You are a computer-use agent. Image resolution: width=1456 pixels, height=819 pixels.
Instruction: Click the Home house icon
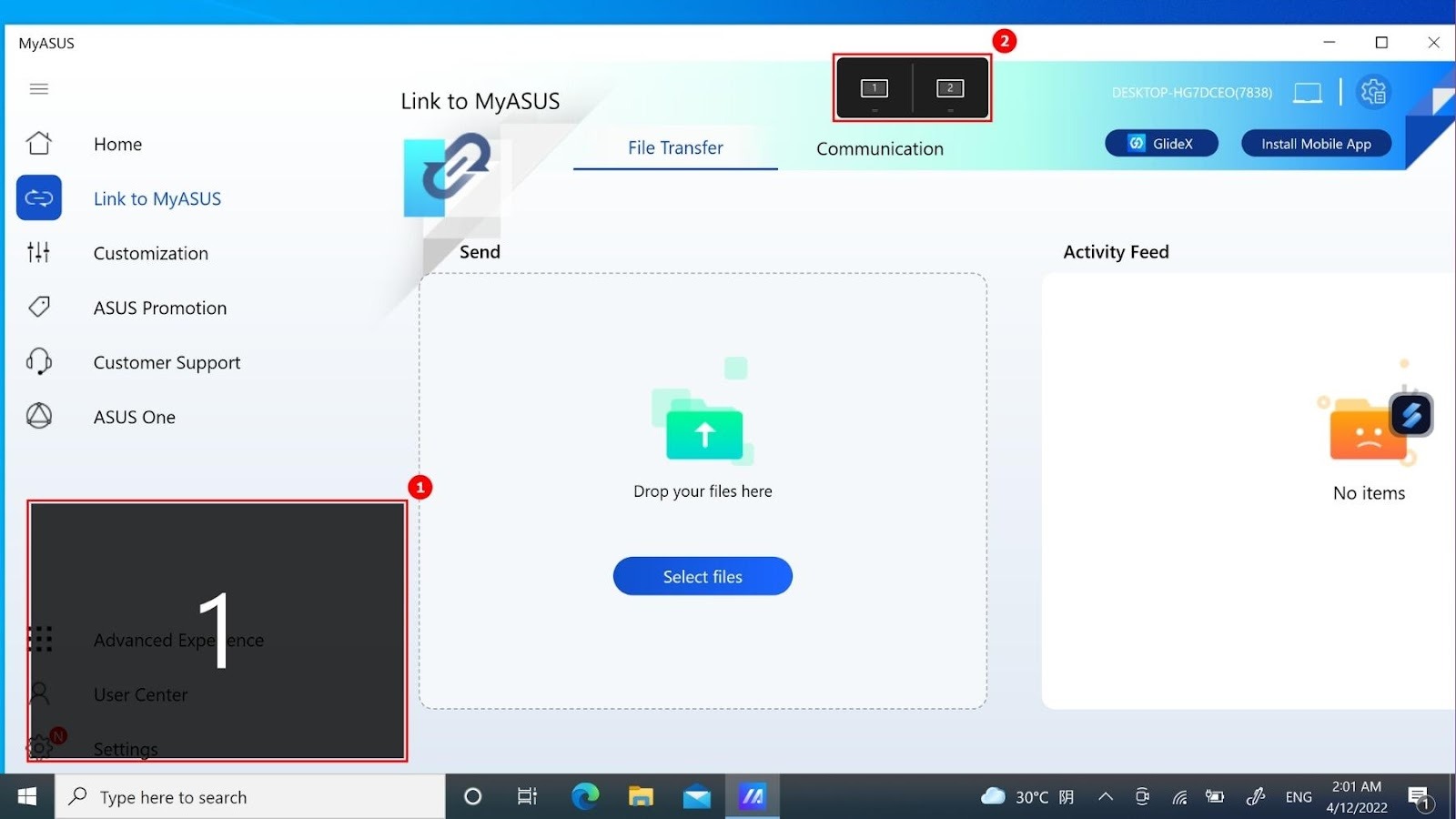tap(39, 144)
